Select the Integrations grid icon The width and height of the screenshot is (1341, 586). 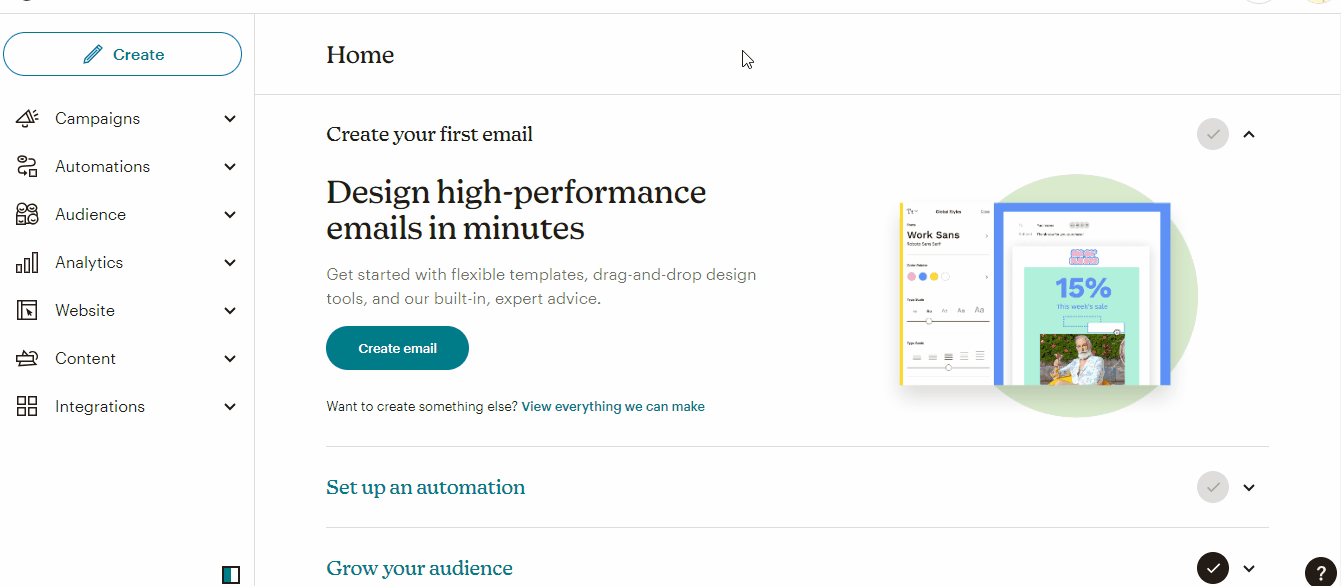[27, 406]
